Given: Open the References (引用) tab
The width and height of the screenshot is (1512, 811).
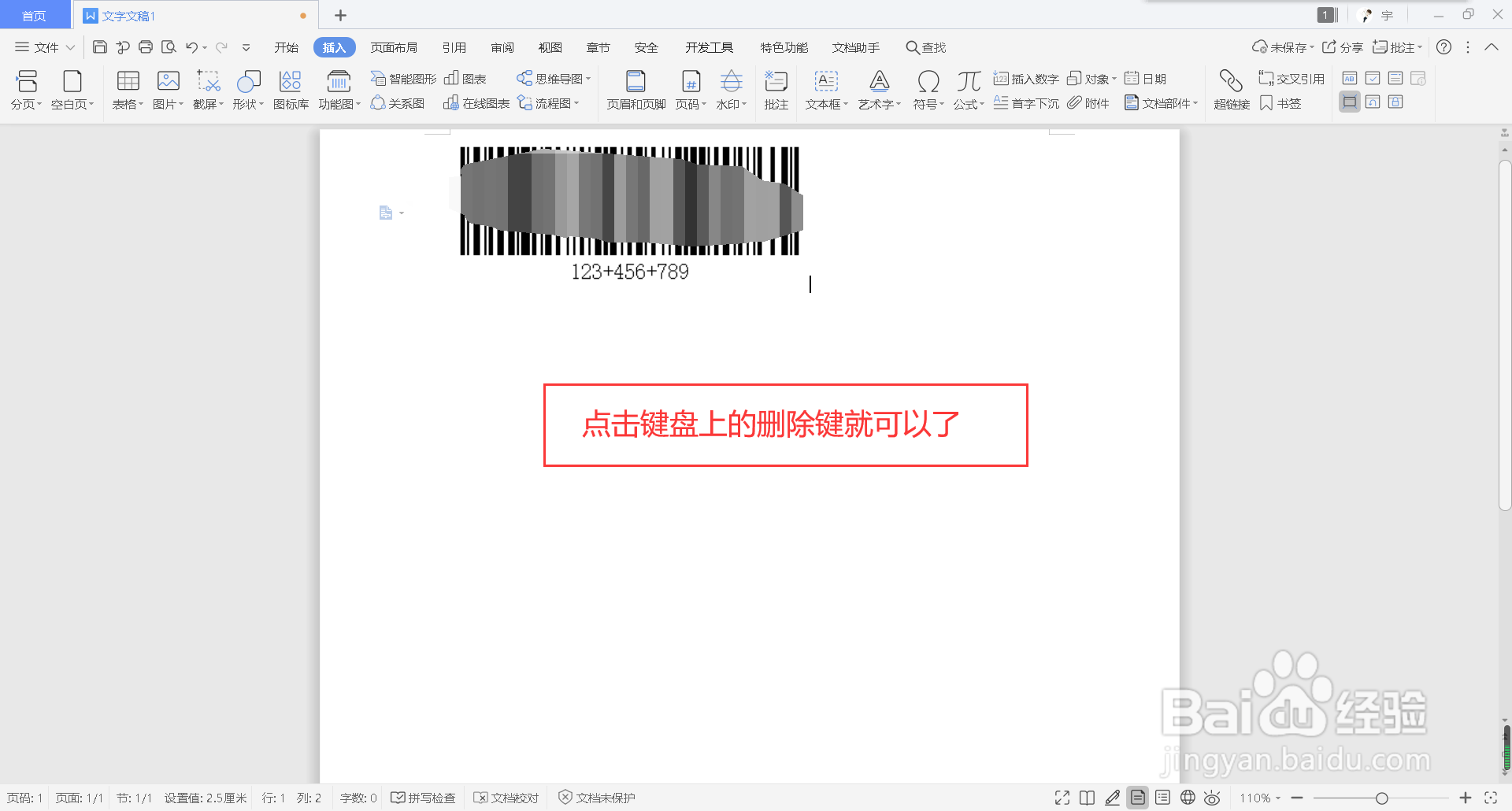Looking at the screenshot, I should click(454, 47).
